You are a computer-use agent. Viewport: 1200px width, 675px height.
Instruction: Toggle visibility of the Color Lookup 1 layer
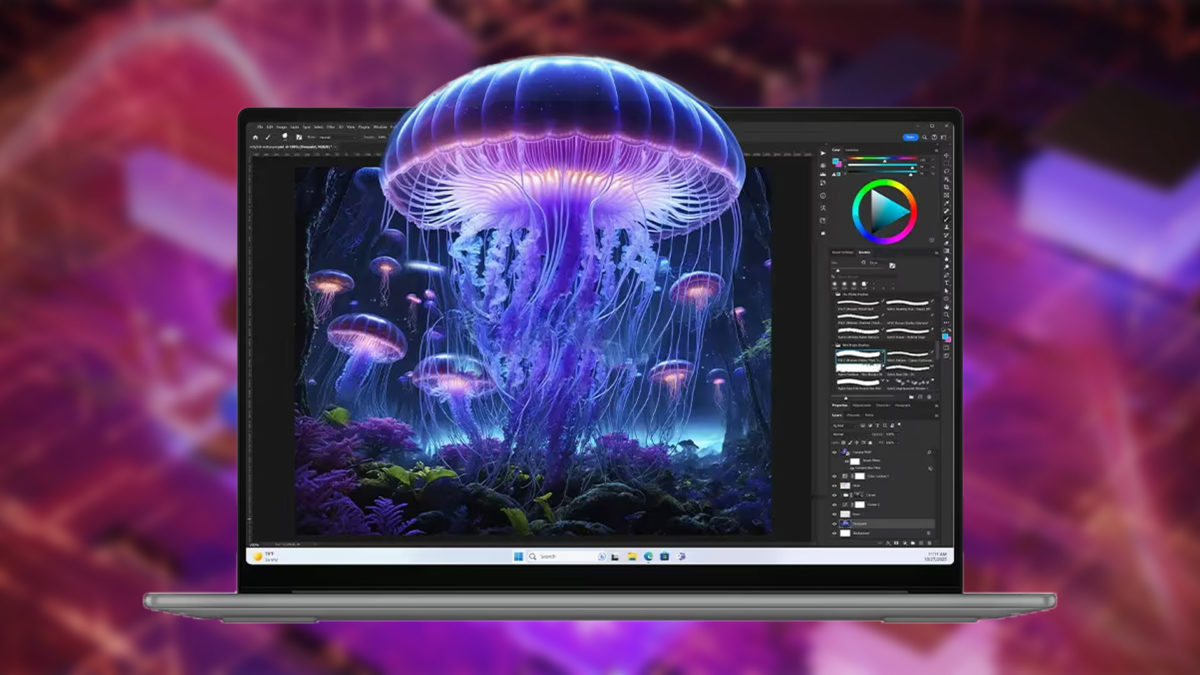[x=835, y=476]
